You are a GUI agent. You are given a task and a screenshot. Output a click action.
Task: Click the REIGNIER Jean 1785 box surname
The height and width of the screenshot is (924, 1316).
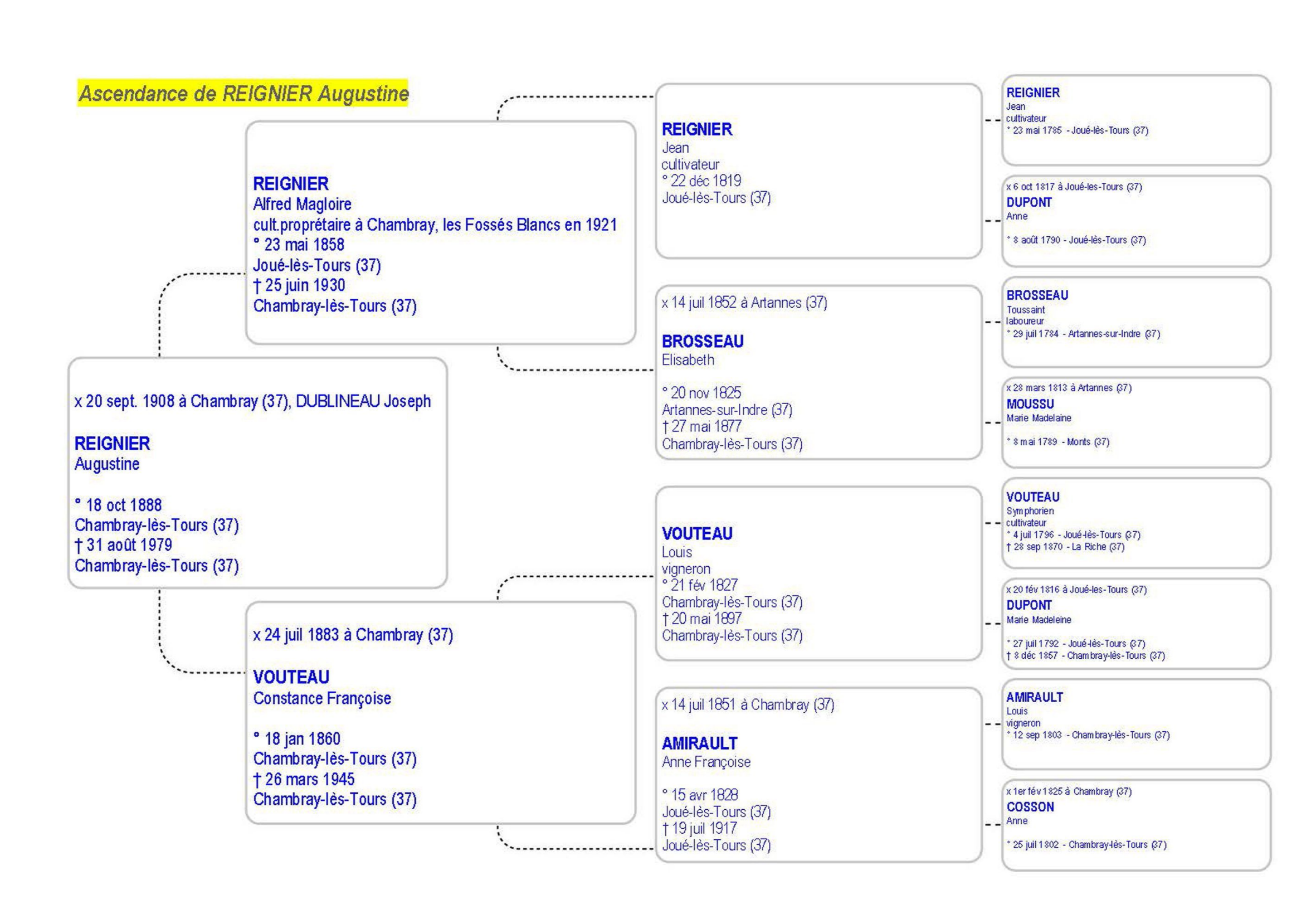point(1032,93)
